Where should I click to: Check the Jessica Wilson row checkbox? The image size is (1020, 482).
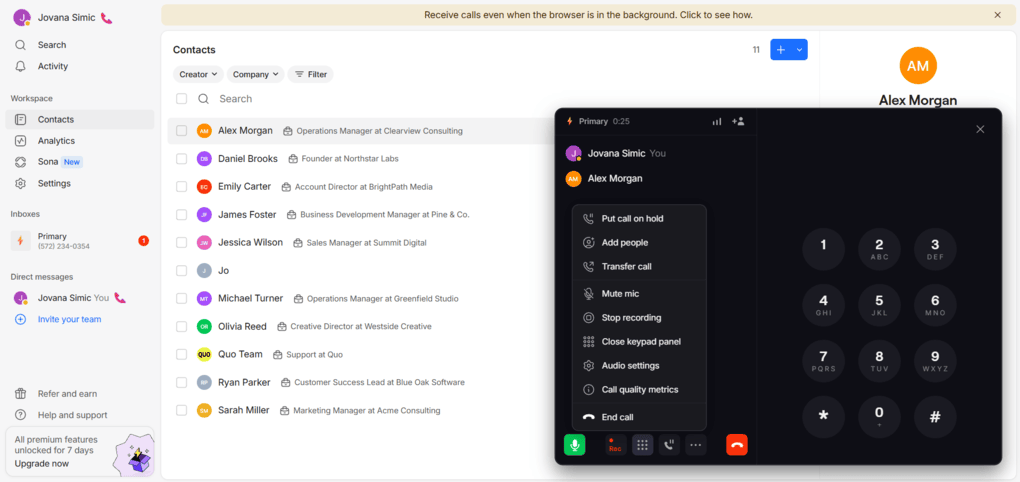coord(181,243)
